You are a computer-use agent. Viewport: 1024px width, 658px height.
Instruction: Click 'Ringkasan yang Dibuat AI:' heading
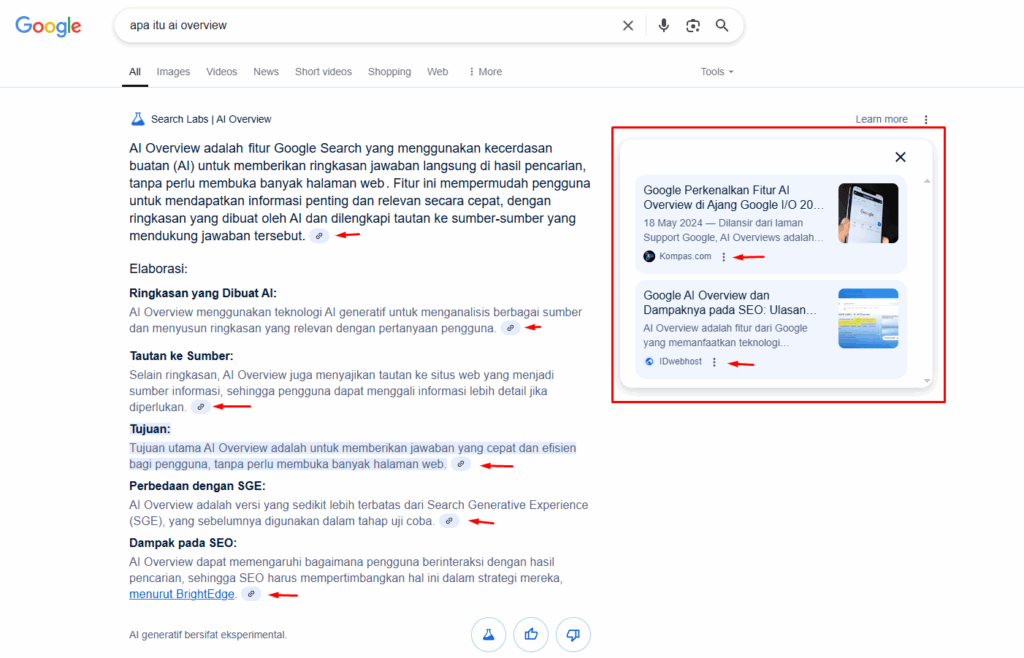coord(202,293)
